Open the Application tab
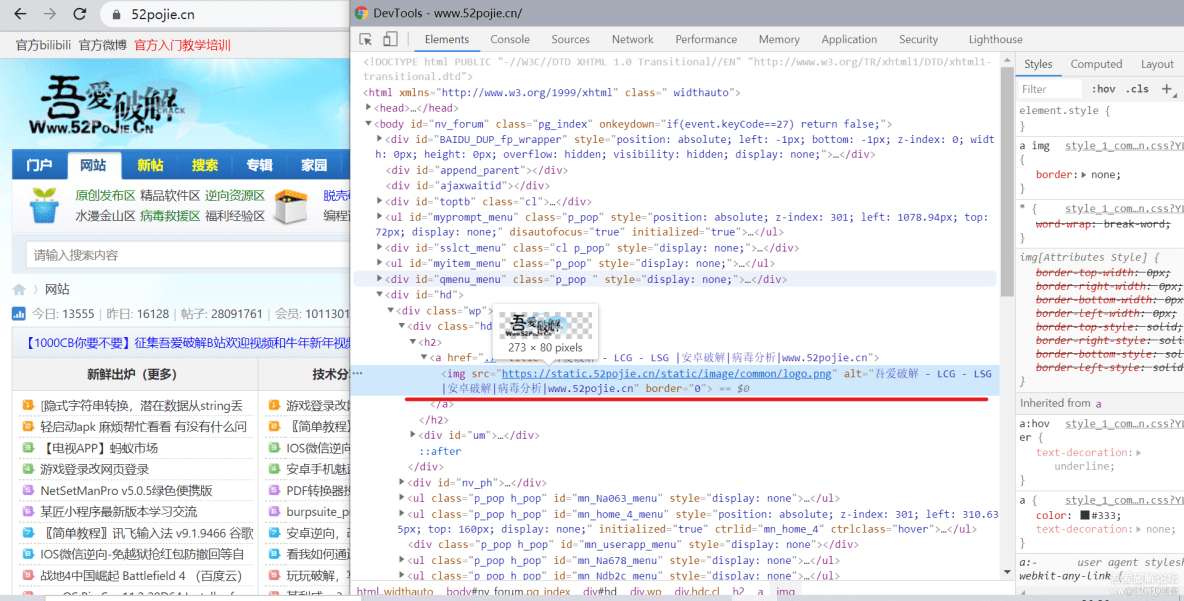Image resolution: width=1184 pixels, height=601 pixels. [849, 39]
